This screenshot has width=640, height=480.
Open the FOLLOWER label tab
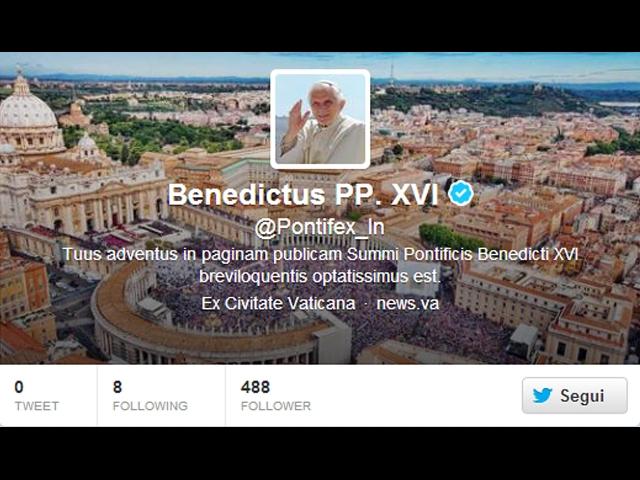click(276, 406)
